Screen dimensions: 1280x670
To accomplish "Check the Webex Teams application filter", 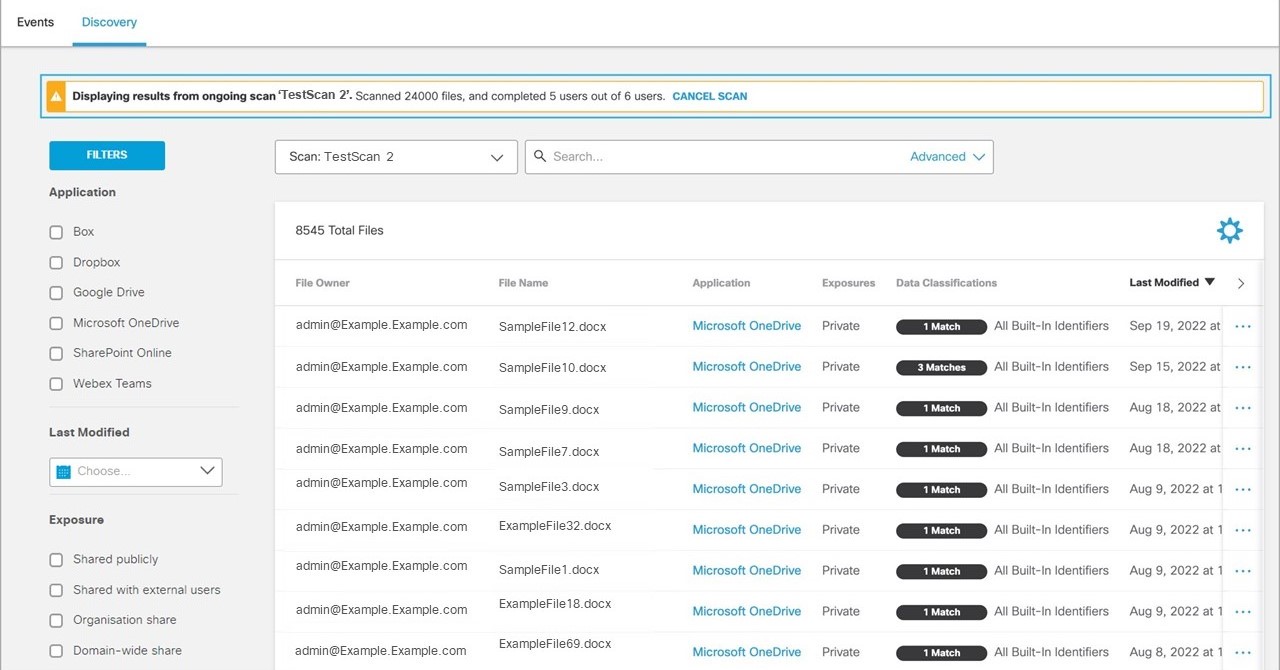I will tap(56, 384).
